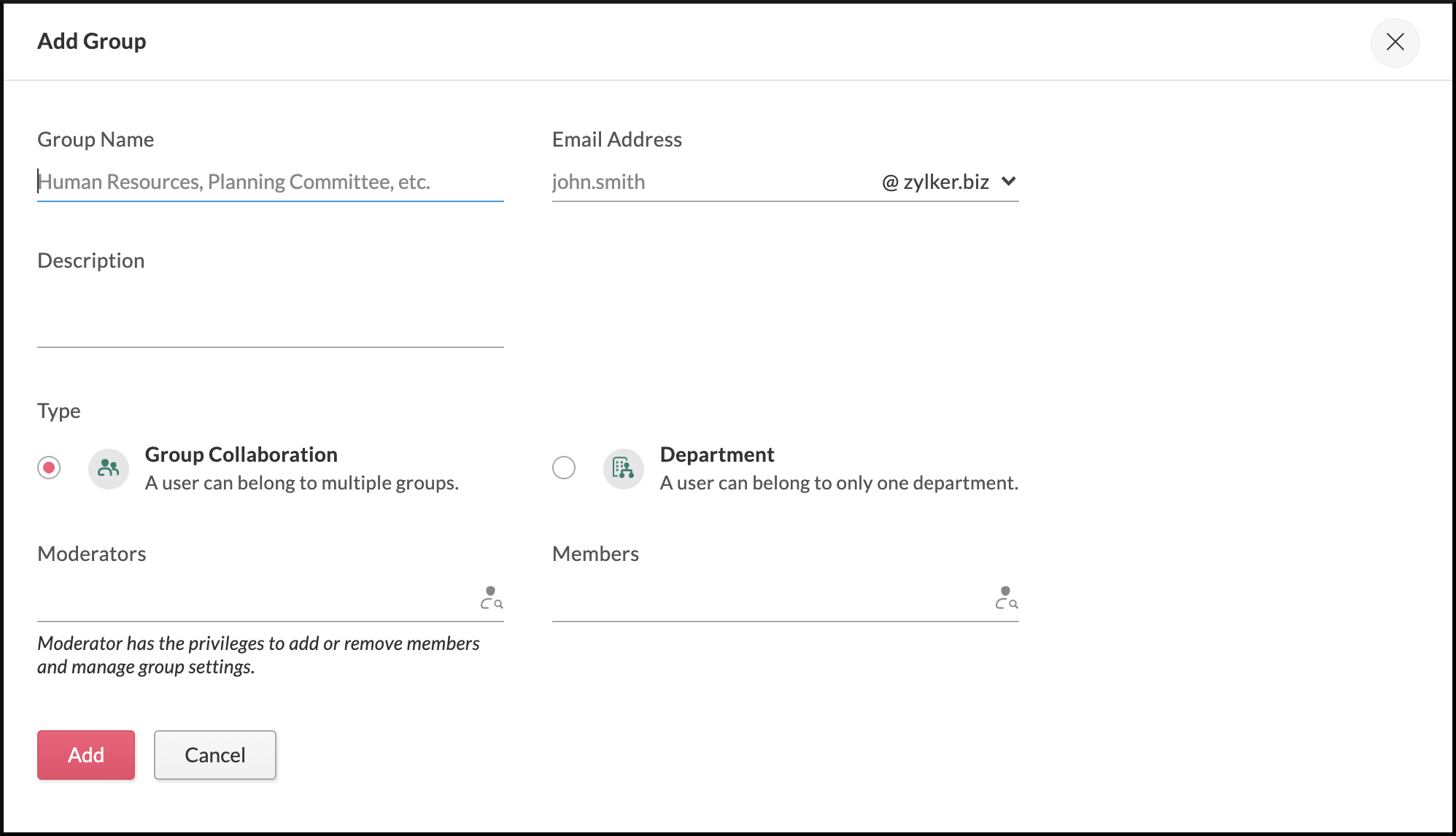Select the Group Collaboration radio button
The height and width of the screenshot is (836, 1456).
[x=49, y=468]
